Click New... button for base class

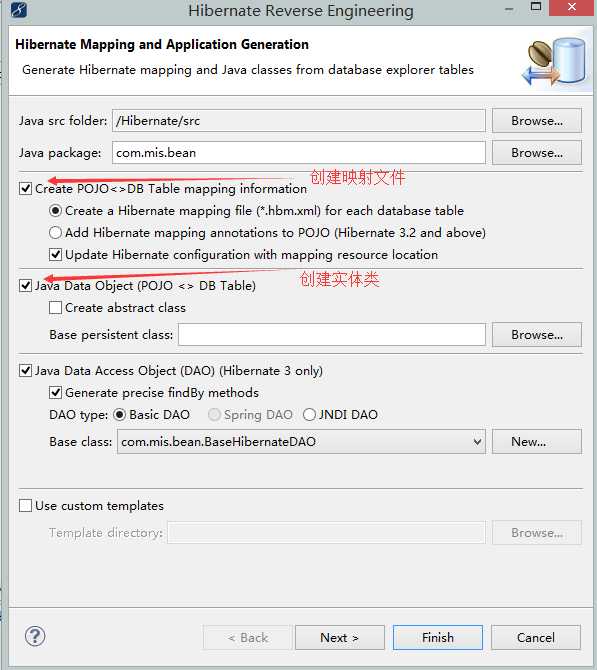537,442
